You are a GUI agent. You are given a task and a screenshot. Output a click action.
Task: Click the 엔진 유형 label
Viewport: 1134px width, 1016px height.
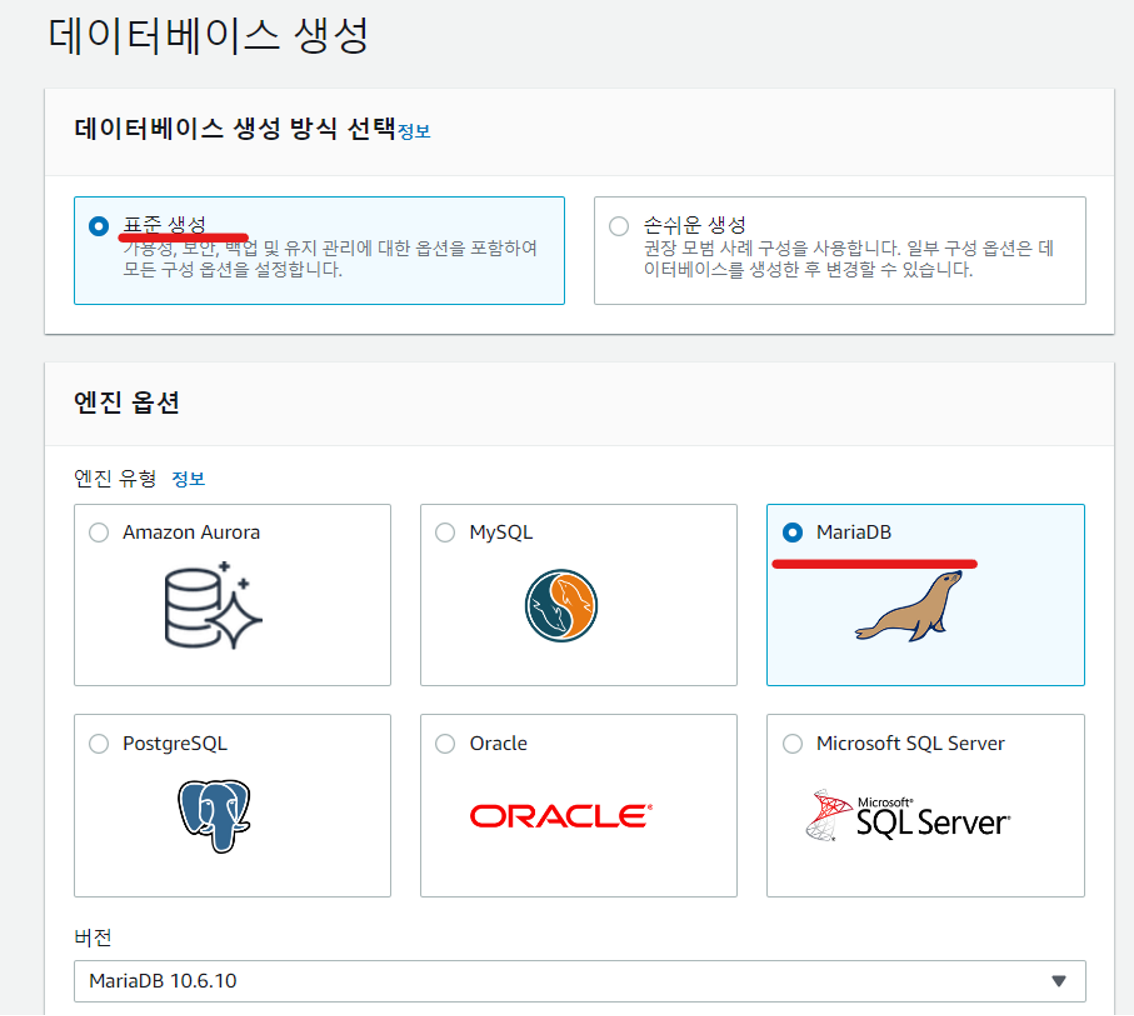pyautogui.click(x=115, y=479)
